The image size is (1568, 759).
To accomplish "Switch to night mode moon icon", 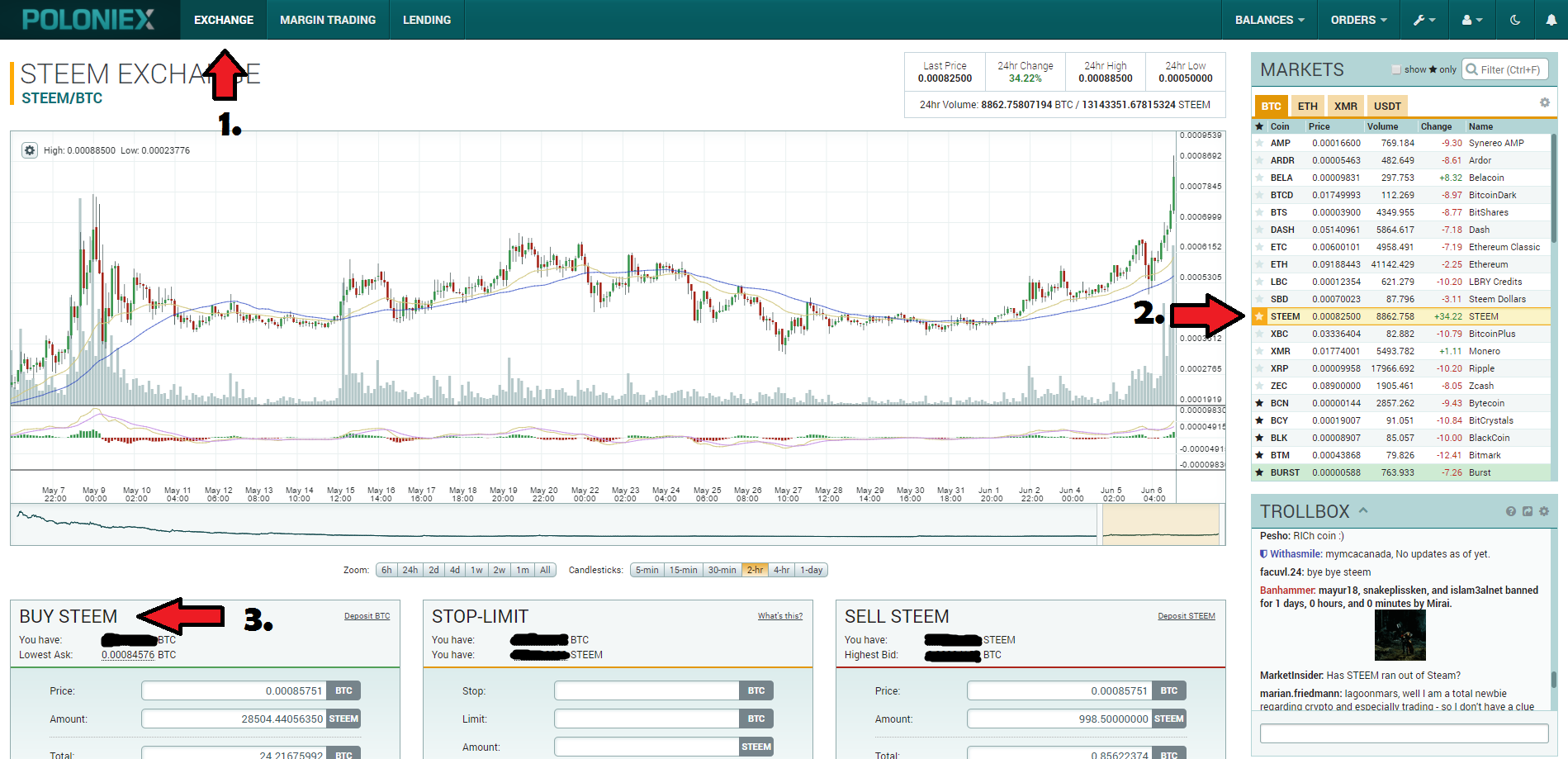I will click(x=1515, y=20).
